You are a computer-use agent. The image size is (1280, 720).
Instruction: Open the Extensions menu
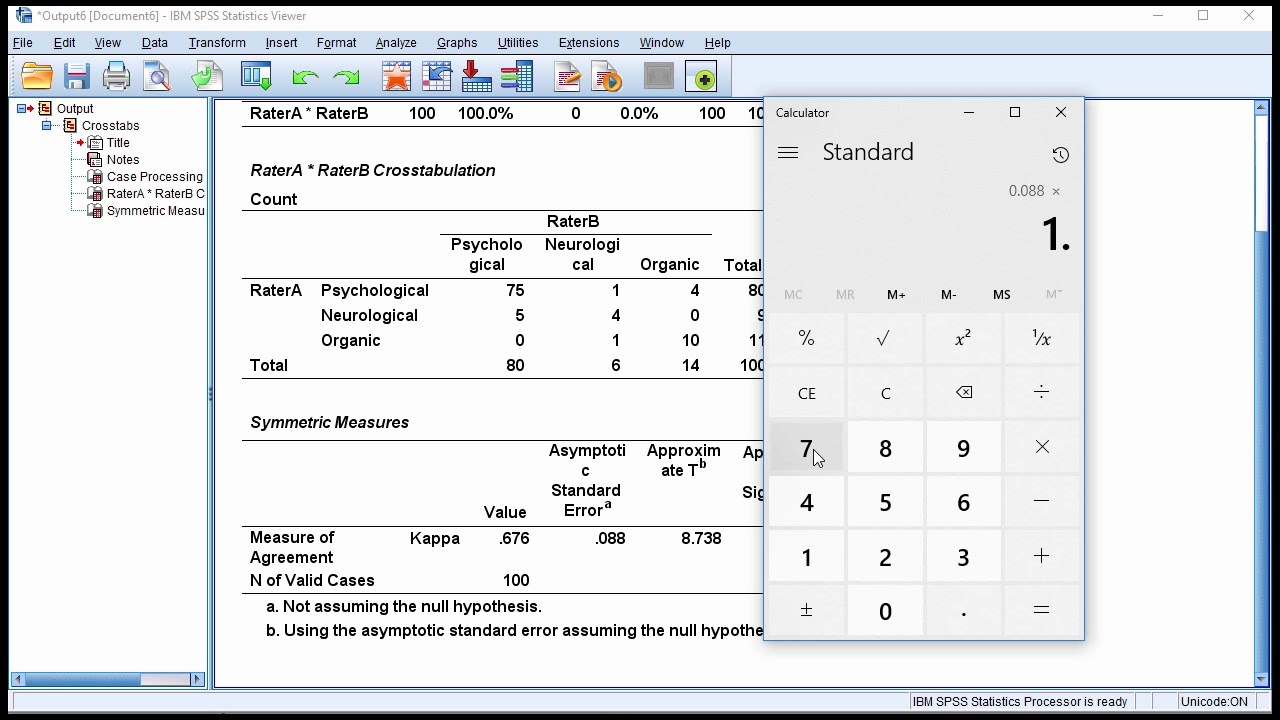[x=589, y=43]
